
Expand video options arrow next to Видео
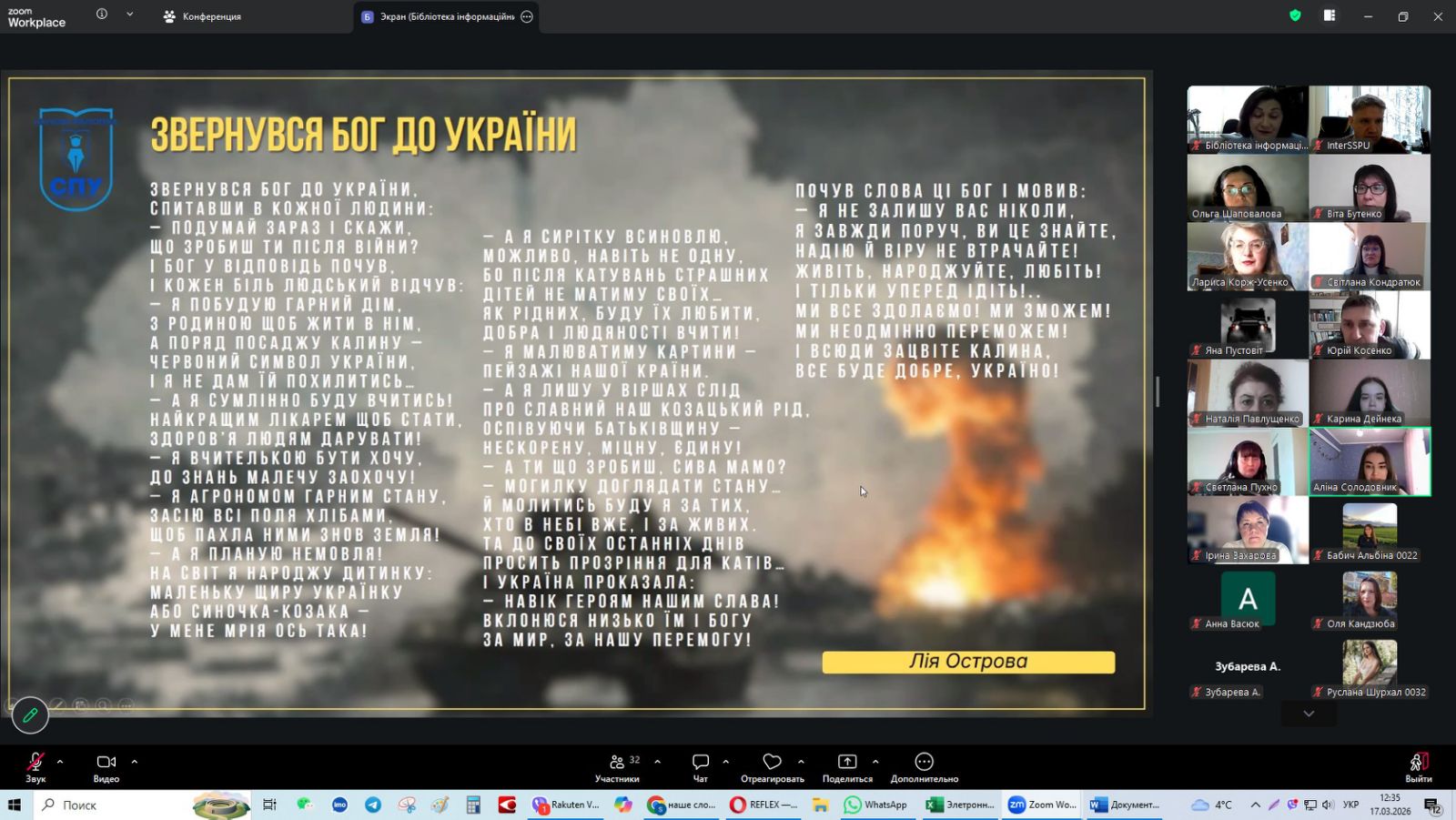click(135, 762)
